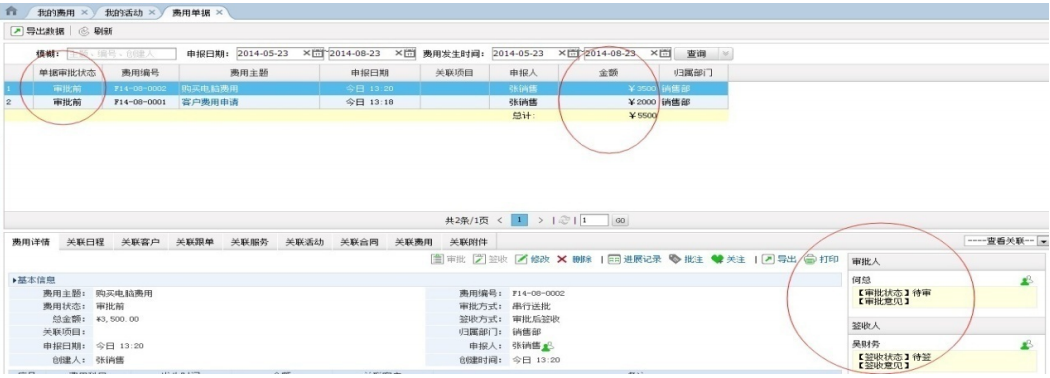Click the user icon beside approver 何总

(1027, 281)
